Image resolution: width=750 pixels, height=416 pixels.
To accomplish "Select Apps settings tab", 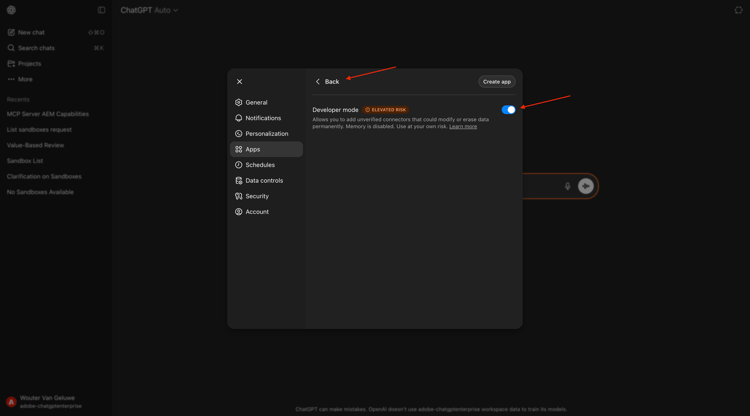I will point(266,149).
